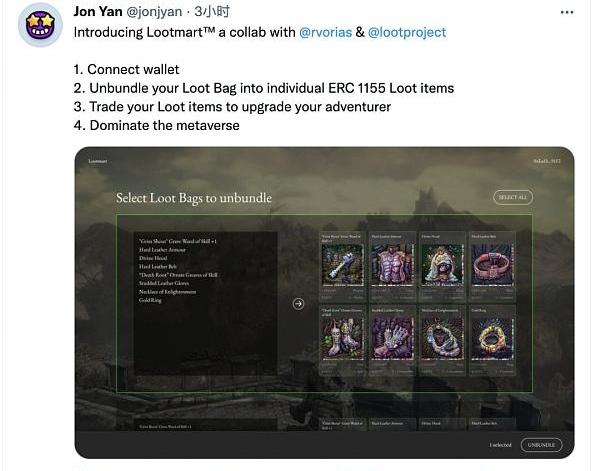Click the wallet address in header
Viewport: 600px width, 471px height.
click(547, 161)
